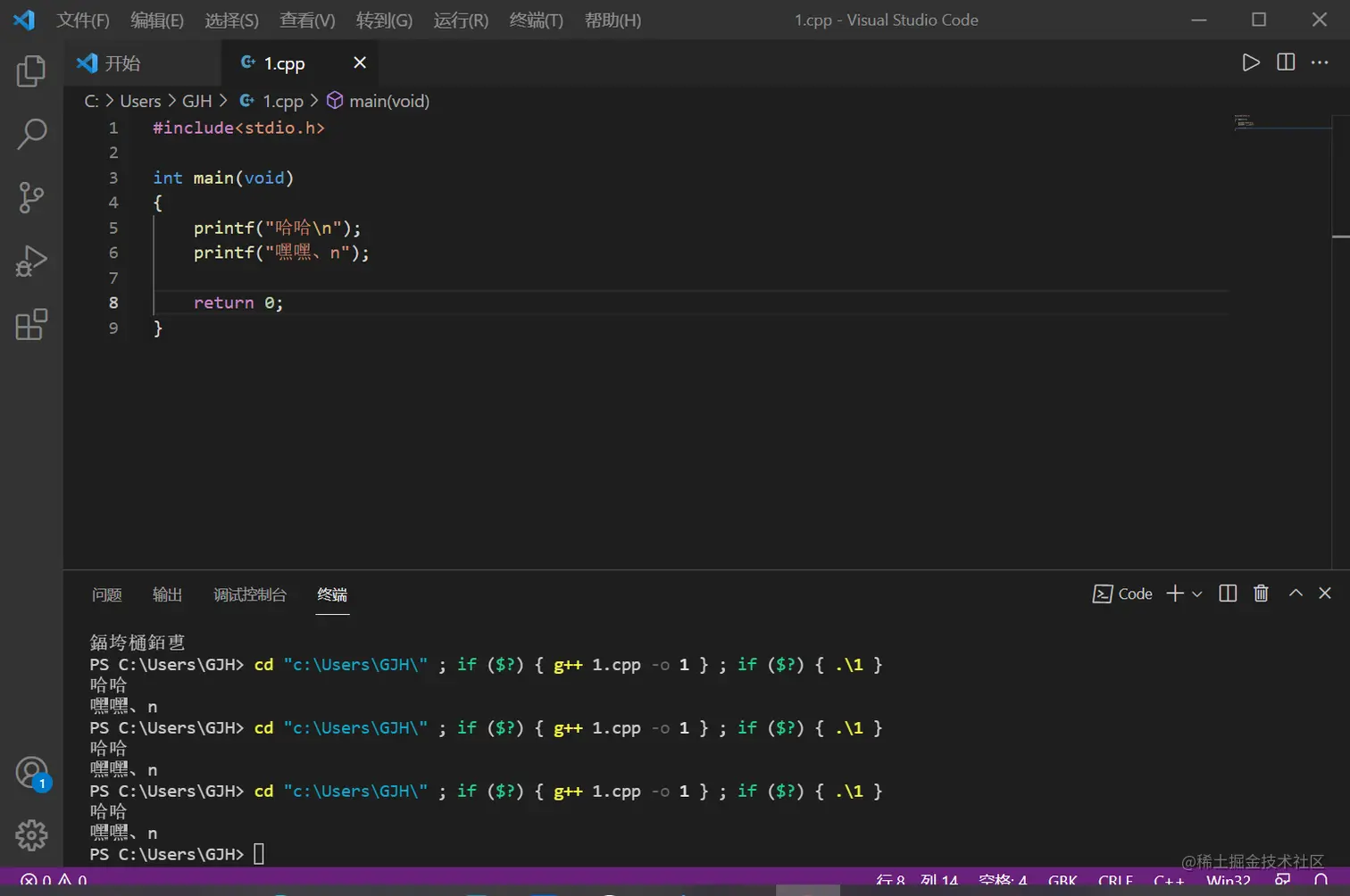1350x896 pixels.
Task: Maximize the terminal panel with up chevron
Action: (x=1296, y=593)
